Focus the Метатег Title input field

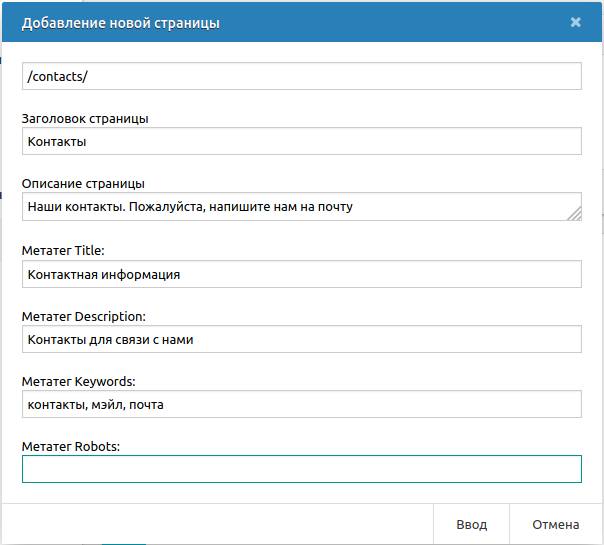coord(302,274)
